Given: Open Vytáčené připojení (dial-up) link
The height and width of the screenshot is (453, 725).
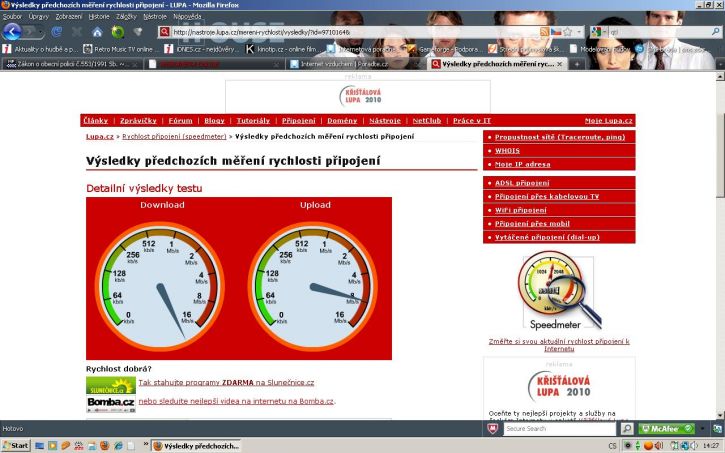Looking at the screenshot, I should [547, 237].
